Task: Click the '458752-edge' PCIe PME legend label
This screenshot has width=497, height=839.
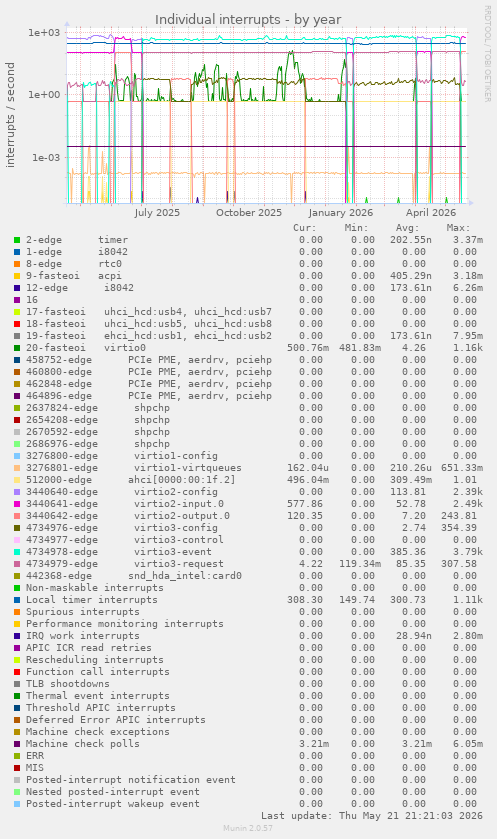Action: tap(149, 360)
